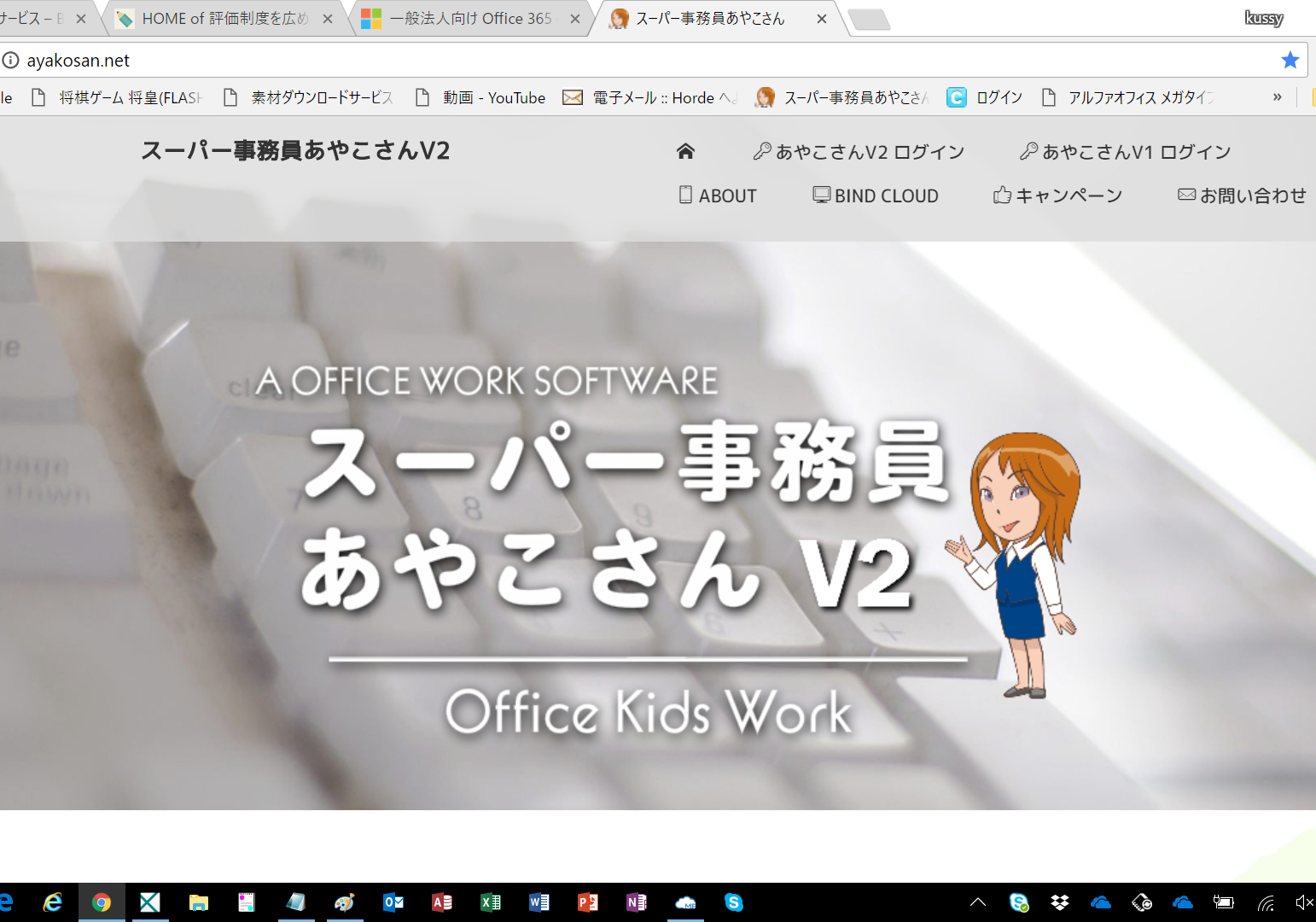Image resolution: width=1316 pixels, height=922 pixels.
Task: Launch Word from the taskbar
Action: pos(539,902)
